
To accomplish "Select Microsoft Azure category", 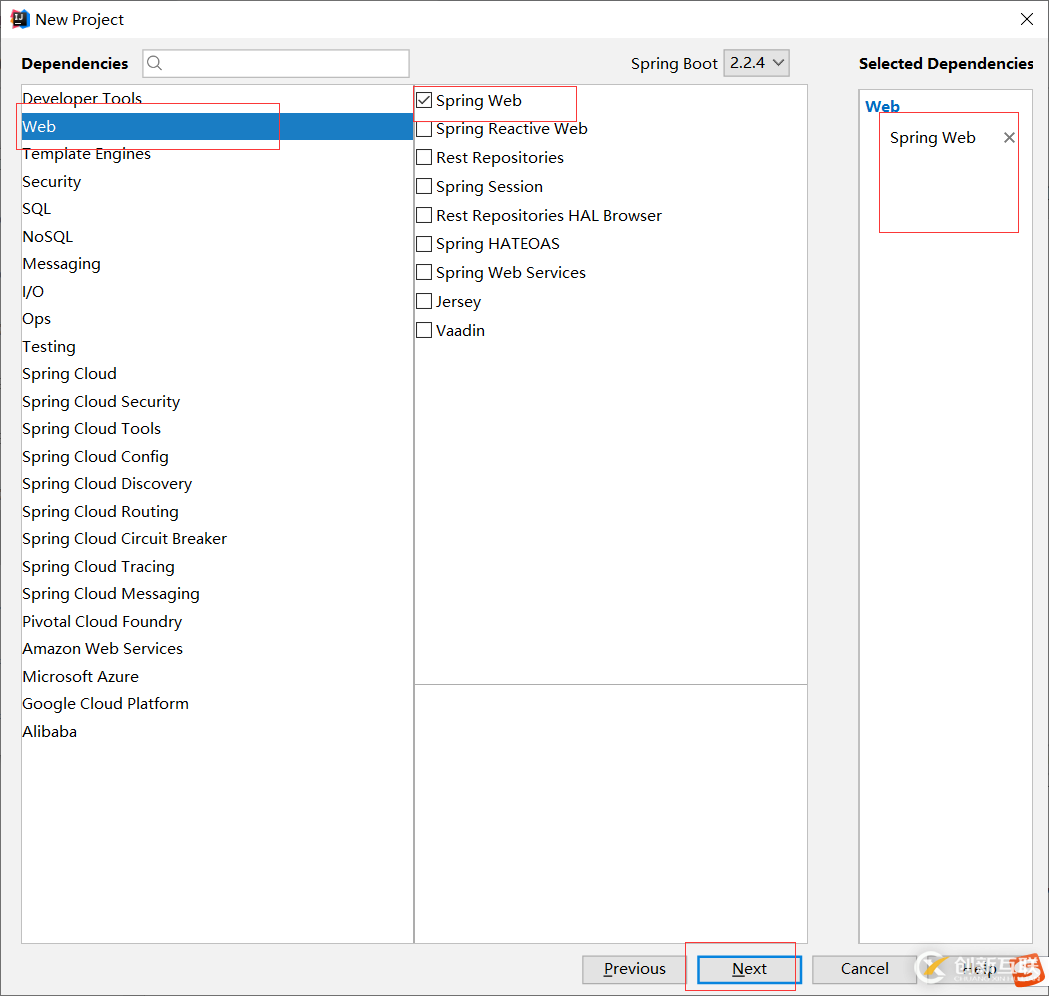I will pyautogui.click(x=217, y=676).
